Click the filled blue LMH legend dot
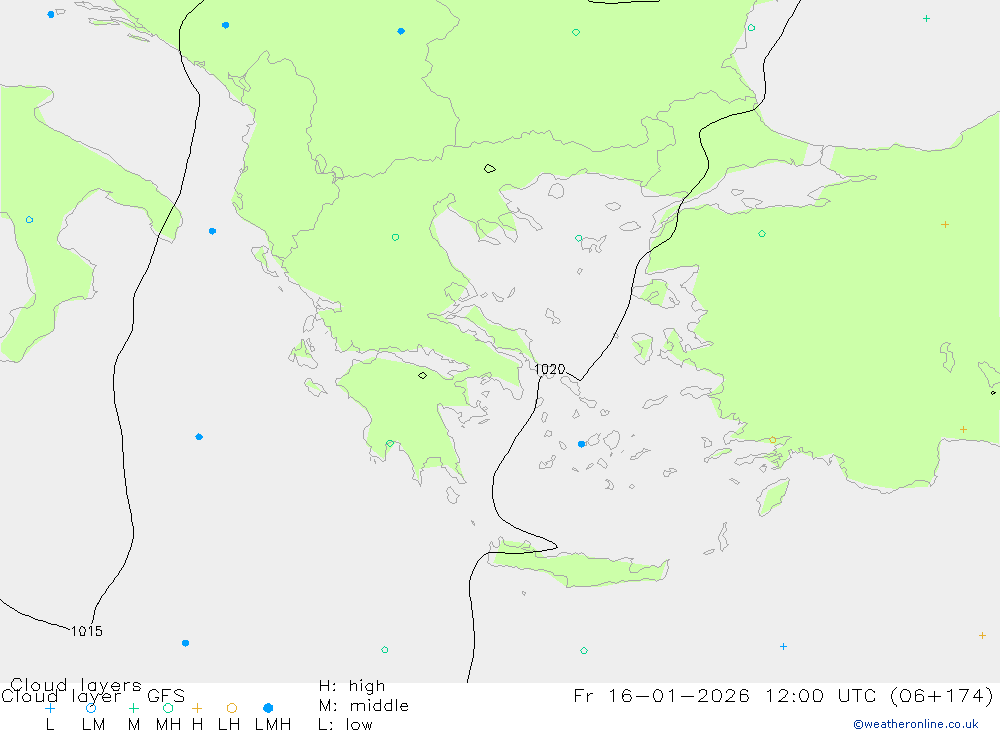 (268, 708)
